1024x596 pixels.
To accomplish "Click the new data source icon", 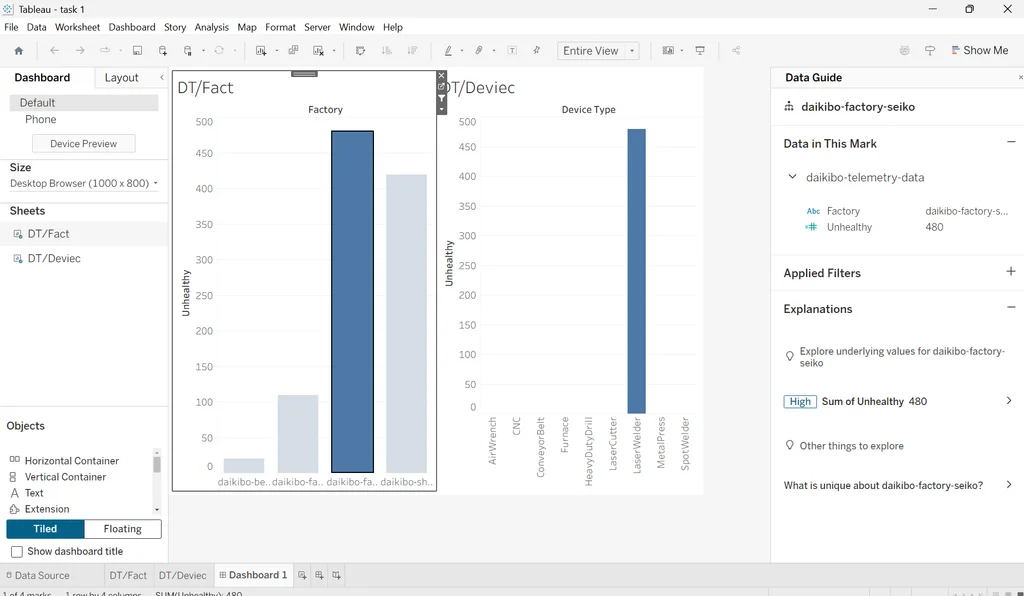I will (x=163, y=50).
